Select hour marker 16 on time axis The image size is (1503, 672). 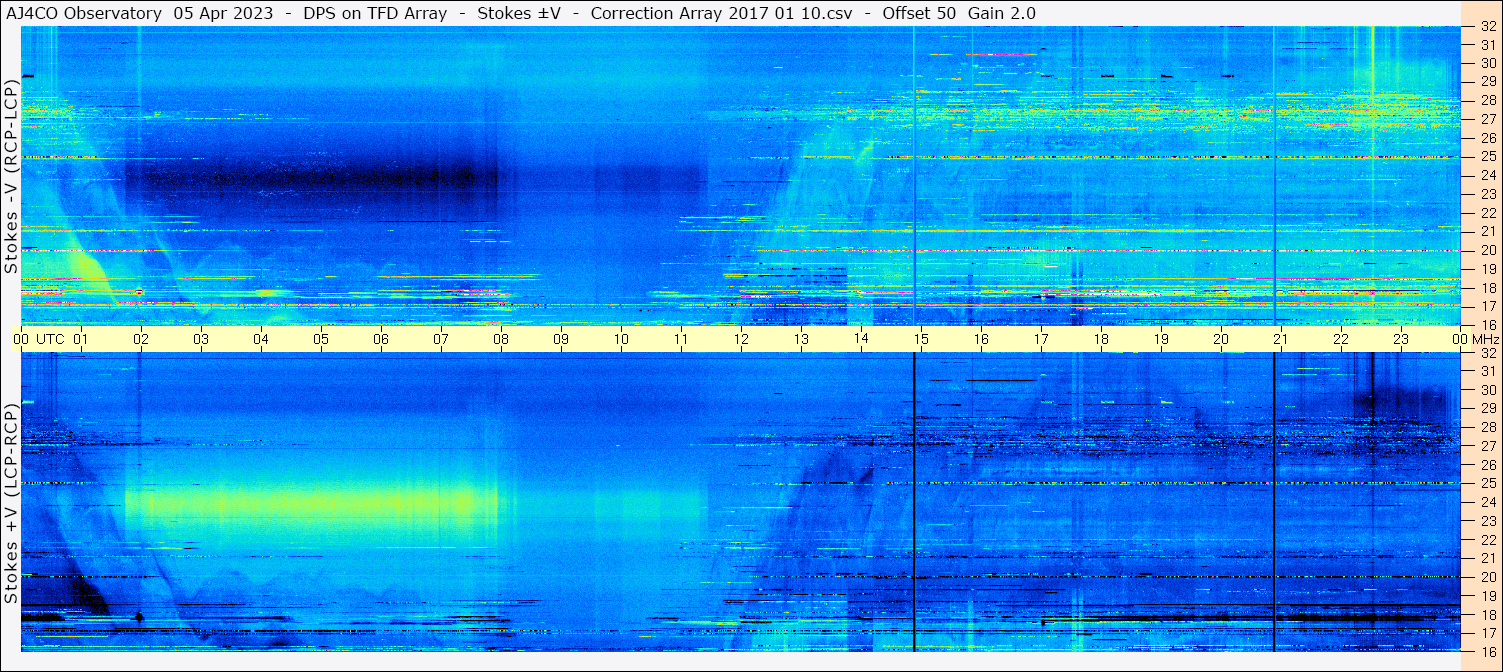tap(981, 339)
